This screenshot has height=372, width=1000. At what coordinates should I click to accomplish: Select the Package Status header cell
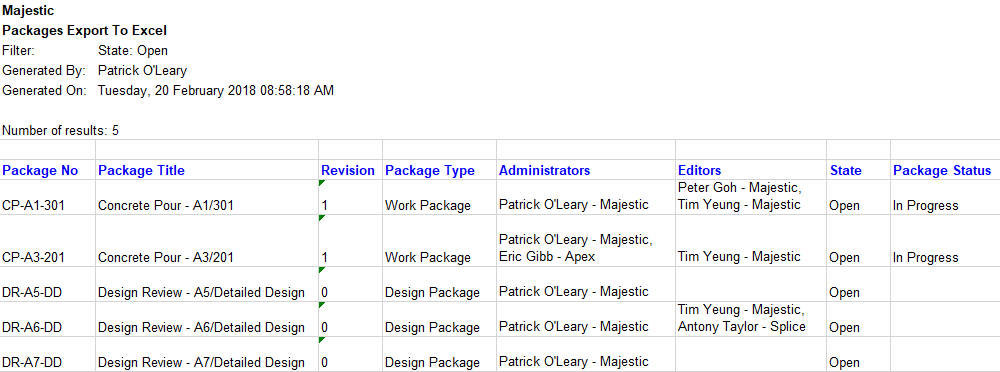point(945,170)
